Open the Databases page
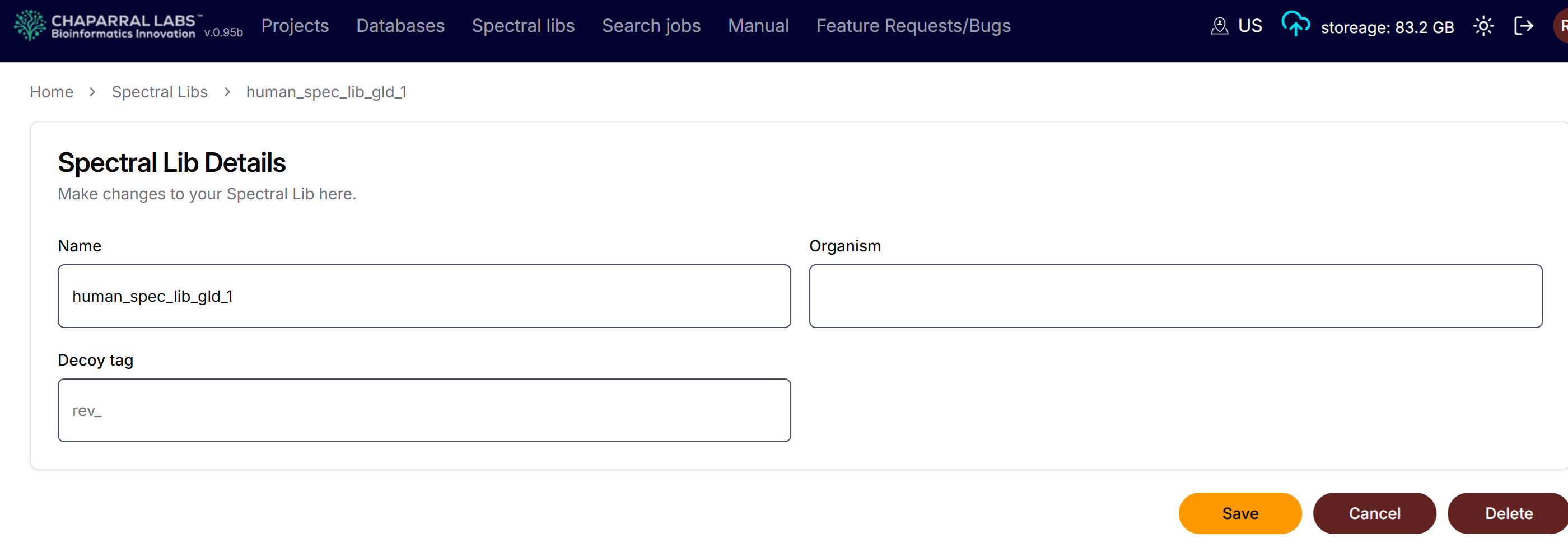Screen dimensions: 1568x552 click(x=400, y=26)
